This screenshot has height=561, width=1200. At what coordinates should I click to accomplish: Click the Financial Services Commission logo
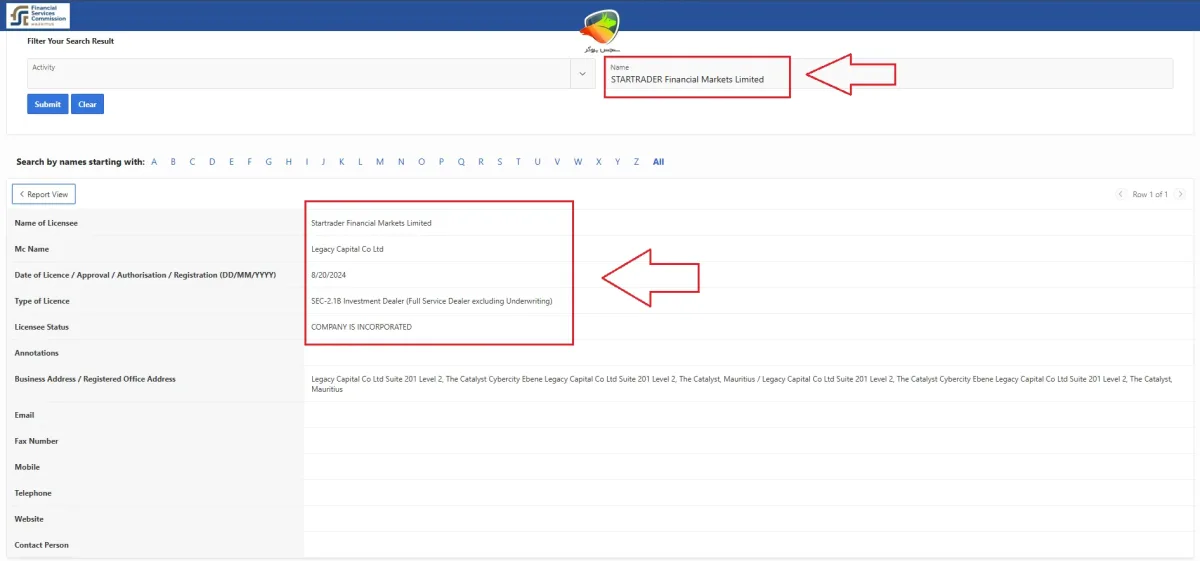pyautogui.click(x=39, y=15)
